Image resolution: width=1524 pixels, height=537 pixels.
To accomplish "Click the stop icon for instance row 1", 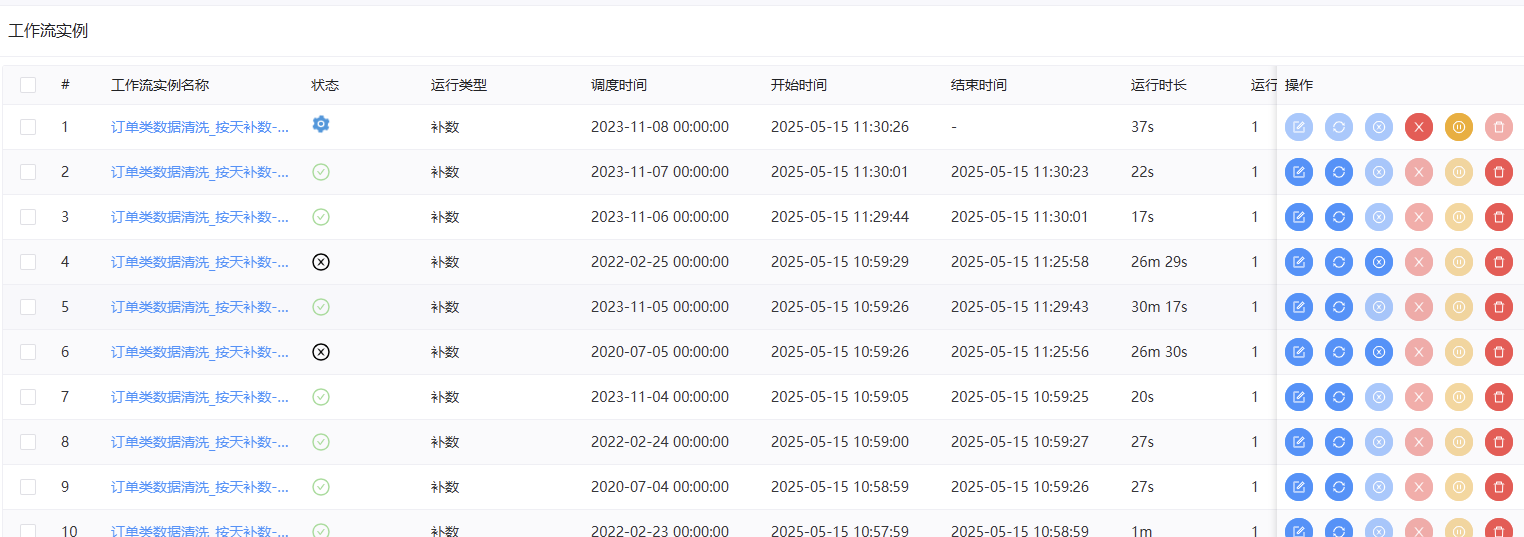I will [1418, 127].
